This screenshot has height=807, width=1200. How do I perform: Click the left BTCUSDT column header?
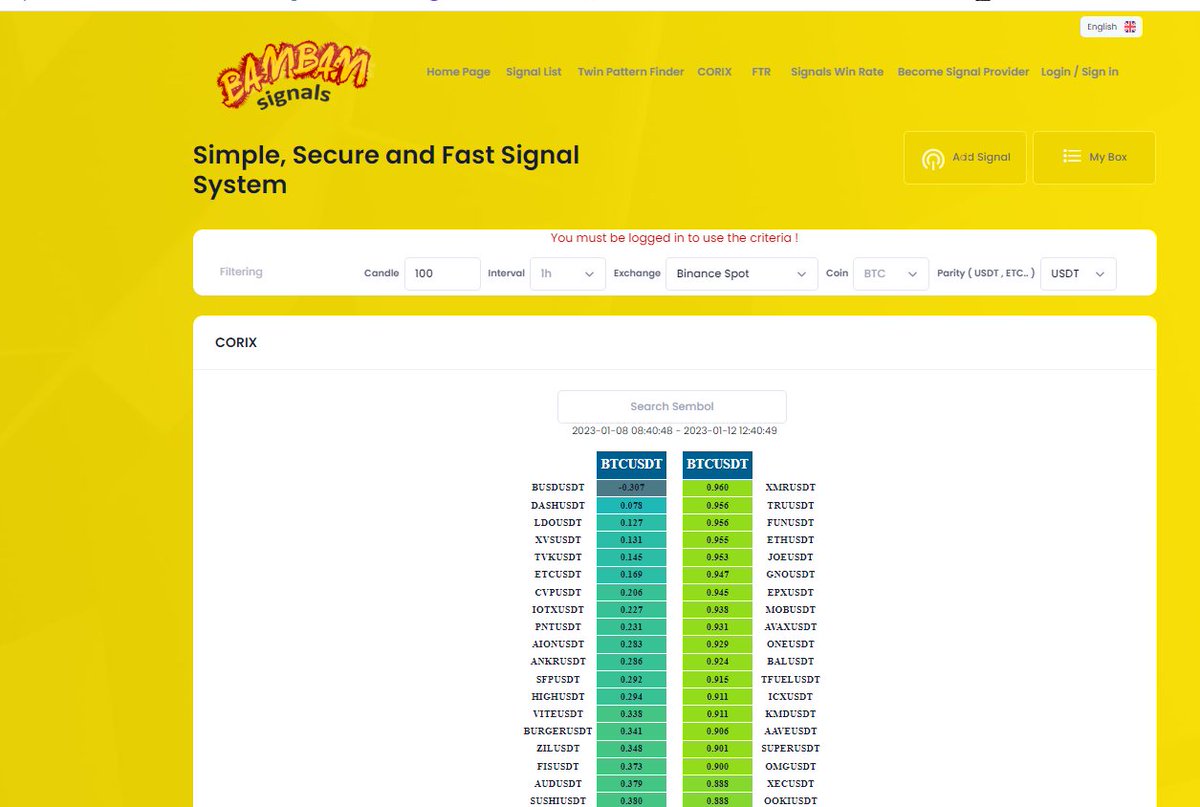(631, 464)
